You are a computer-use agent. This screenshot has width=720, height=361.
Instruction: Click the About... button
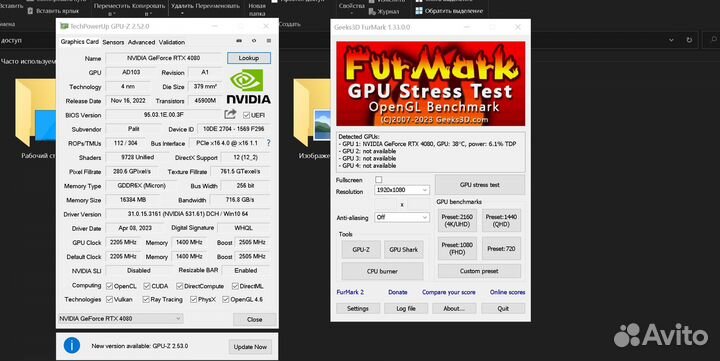click(x=454, y=308)
